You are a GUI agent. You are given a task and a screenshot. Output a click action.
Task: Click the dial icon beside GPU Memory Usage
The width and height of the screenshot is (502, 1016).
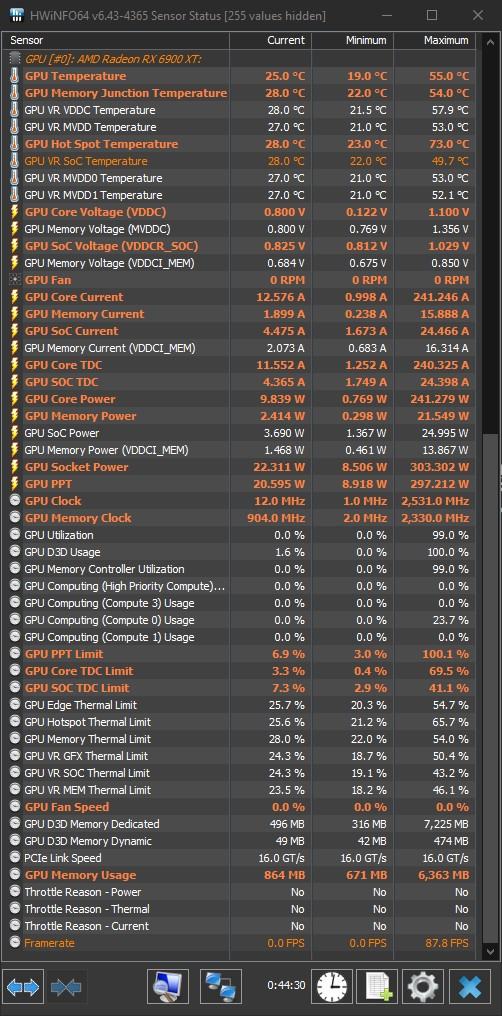[x=15, y=875]
